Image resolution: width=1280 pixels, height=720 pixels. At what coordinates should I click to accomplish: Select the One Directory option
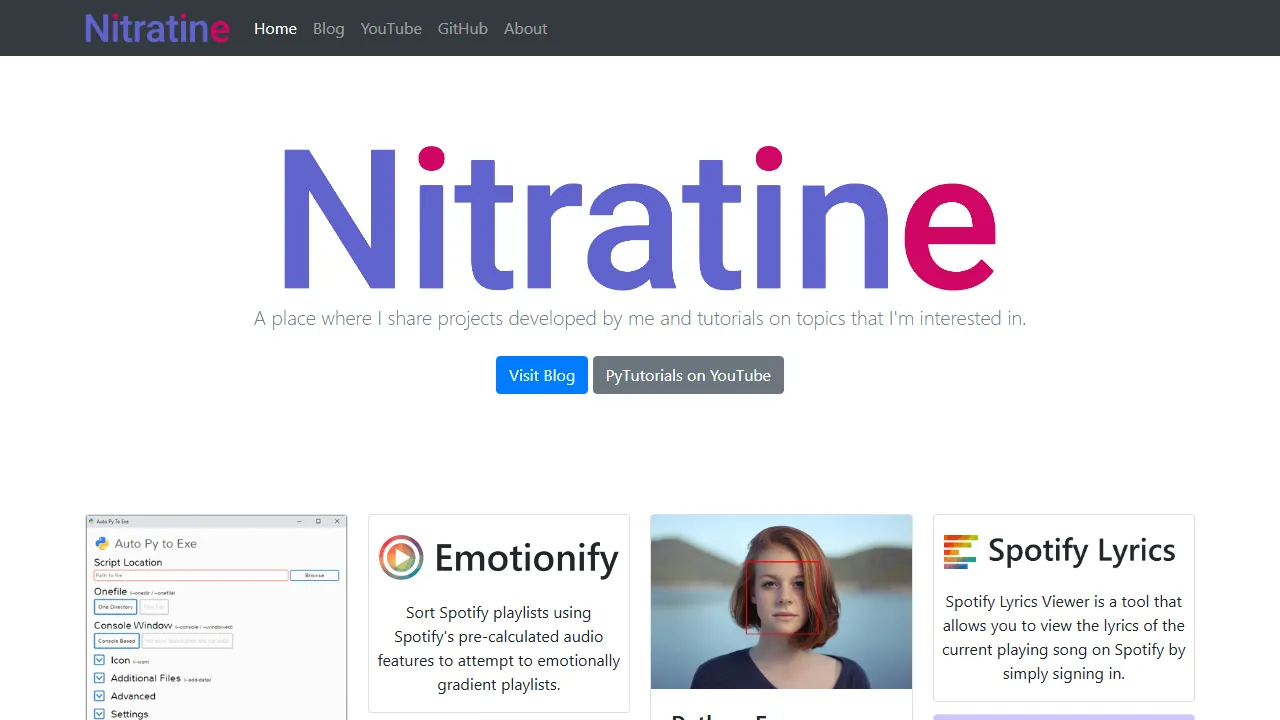click(115, 607)
